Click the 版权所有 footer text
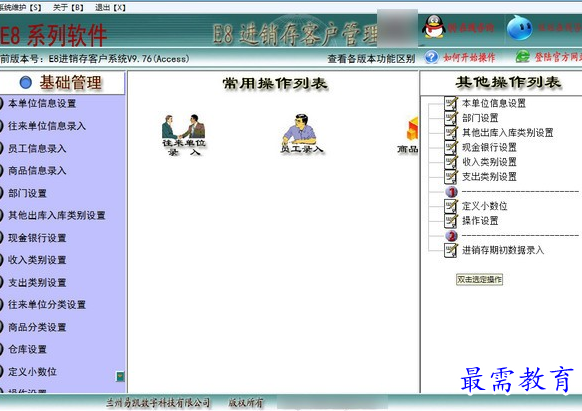Viewport: 582px width, 411px height. pos(246,402)
